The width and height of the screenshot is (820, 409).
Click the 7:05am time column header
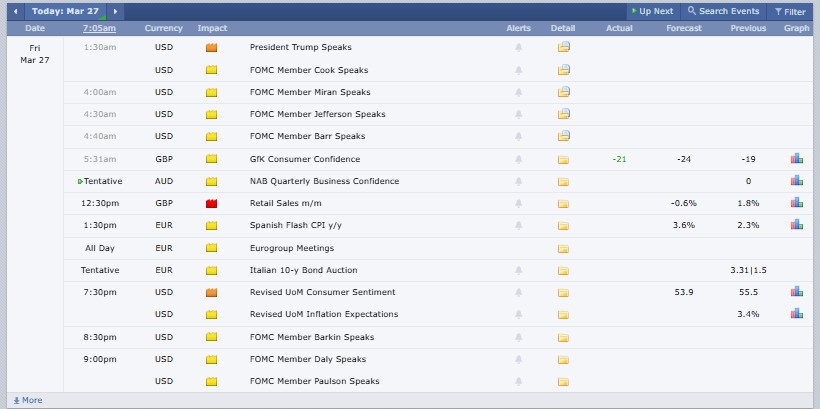99,28
